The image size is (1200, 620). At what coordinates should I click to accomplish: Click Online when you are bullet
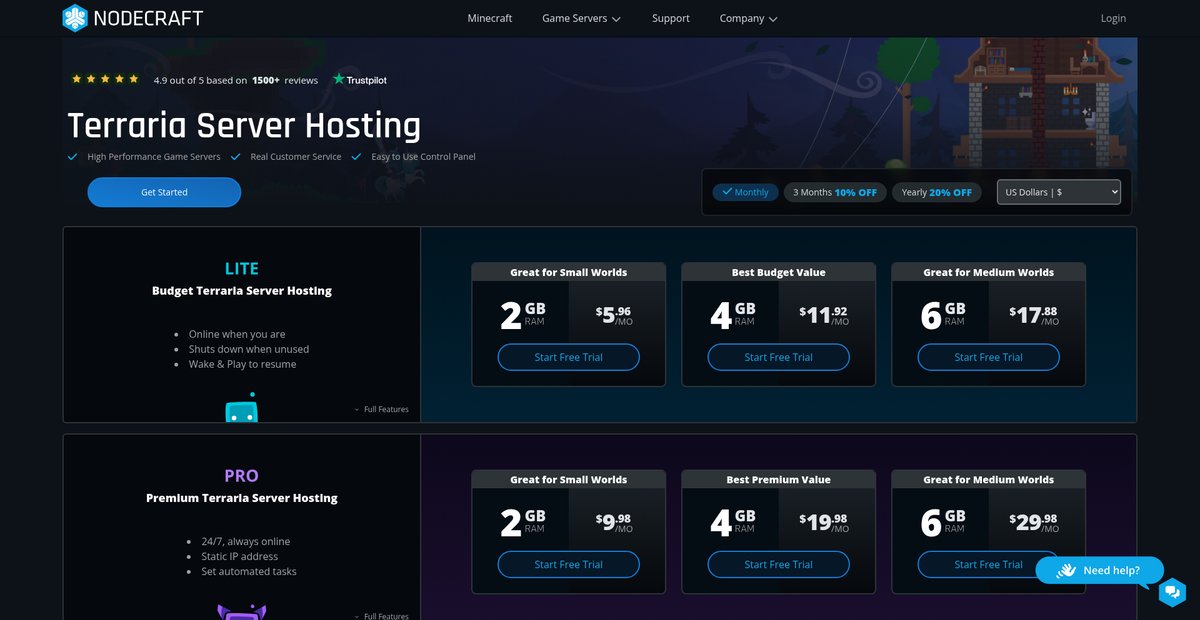click(237, 334)
